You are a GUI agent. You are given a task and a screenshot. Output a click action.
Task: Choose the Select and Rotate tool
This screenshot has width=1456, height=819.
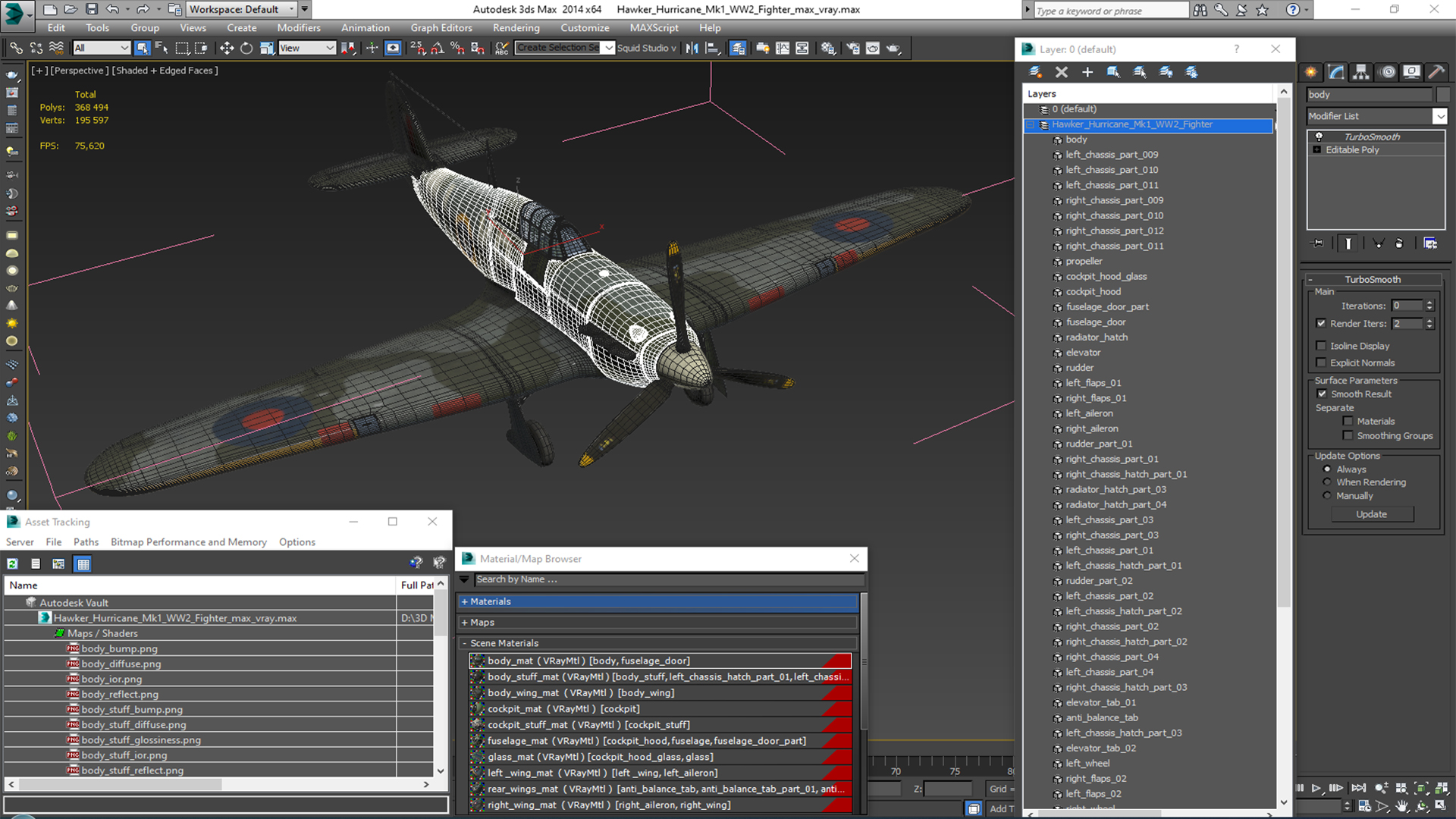pyautogui.click(x=246, y=48)
